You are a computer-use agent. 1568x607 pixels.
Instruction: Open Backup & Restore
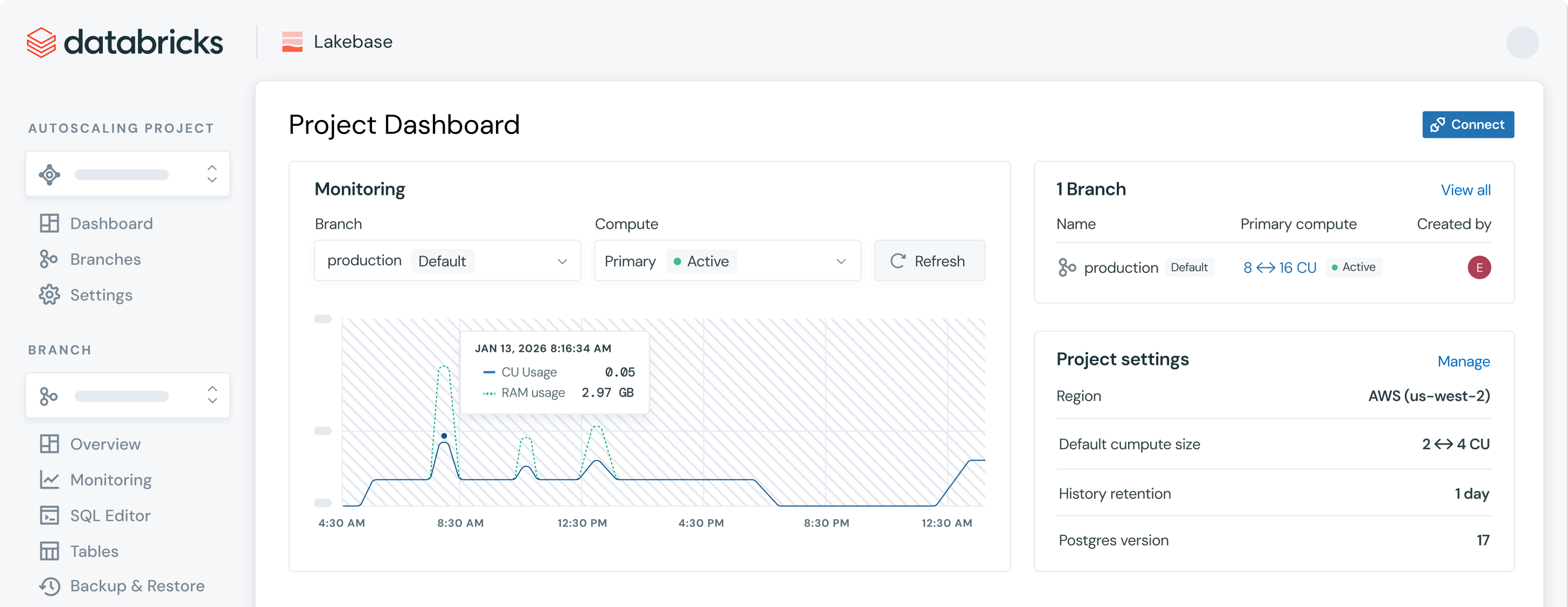[x=137, y=585]
